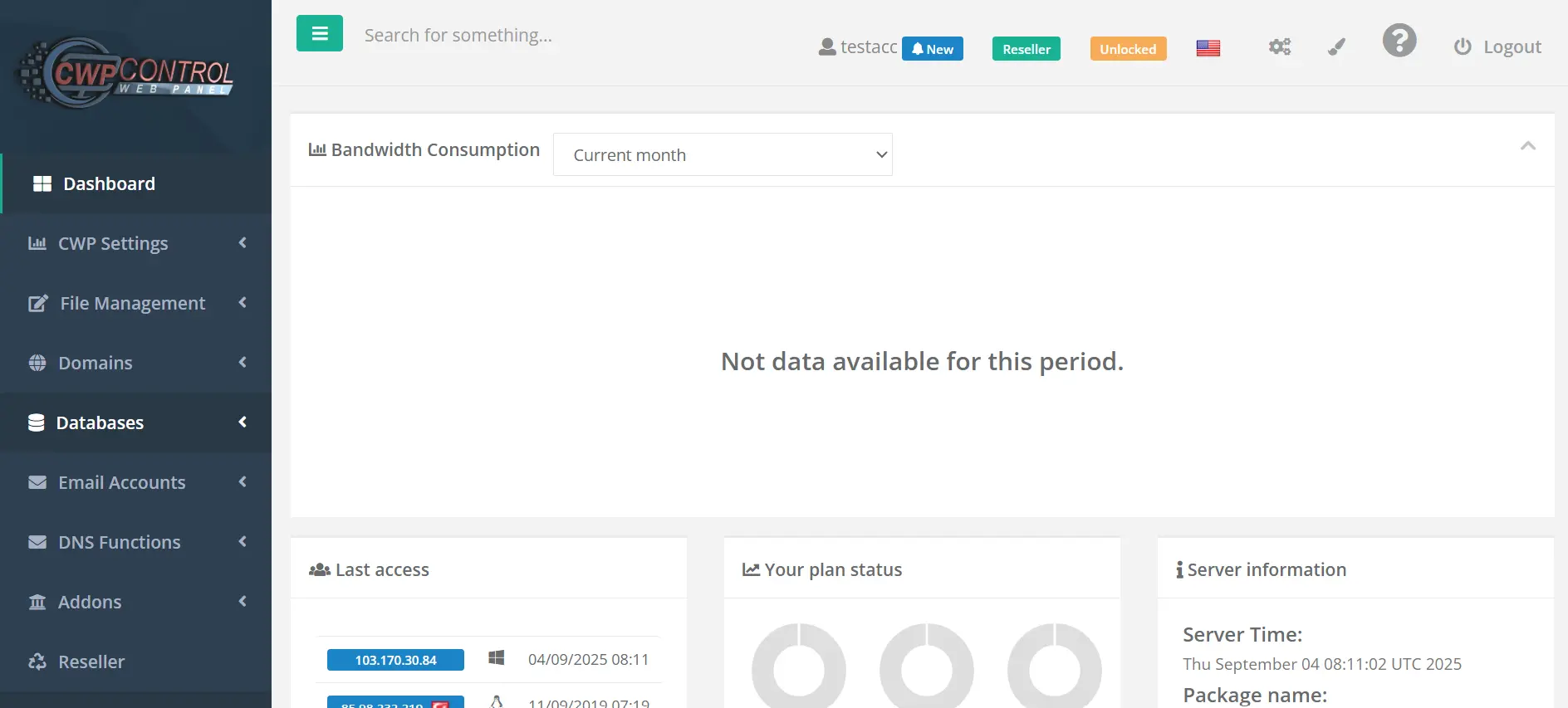Image resolution: width=1568 pixels, height=708 pixels.
Task: Open notifications via the New bell badge
Action: click(x=933, y=49)
